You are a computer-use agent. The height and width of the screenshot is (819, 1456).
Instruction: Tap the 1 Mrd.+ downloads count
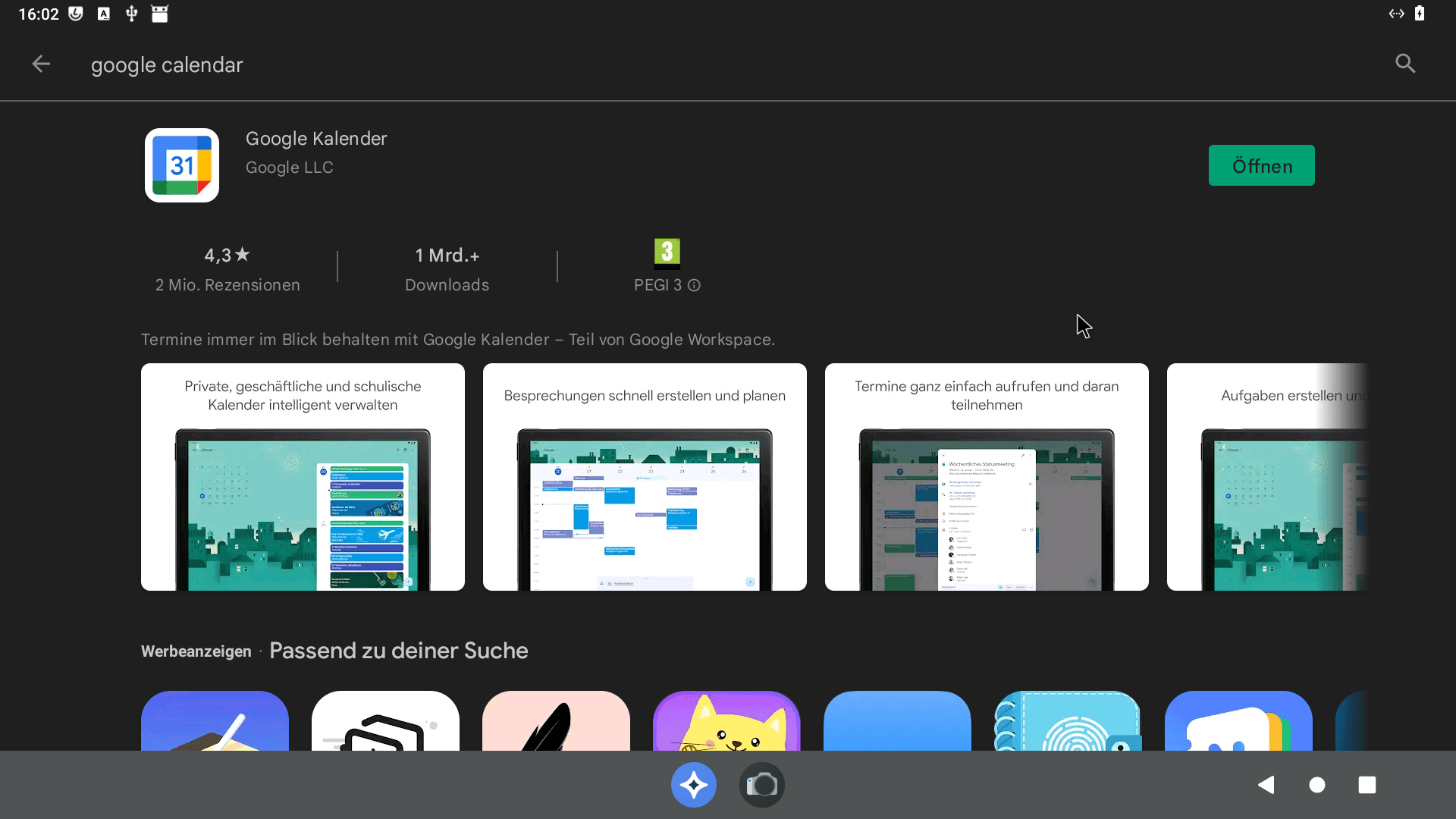(447, 256)
